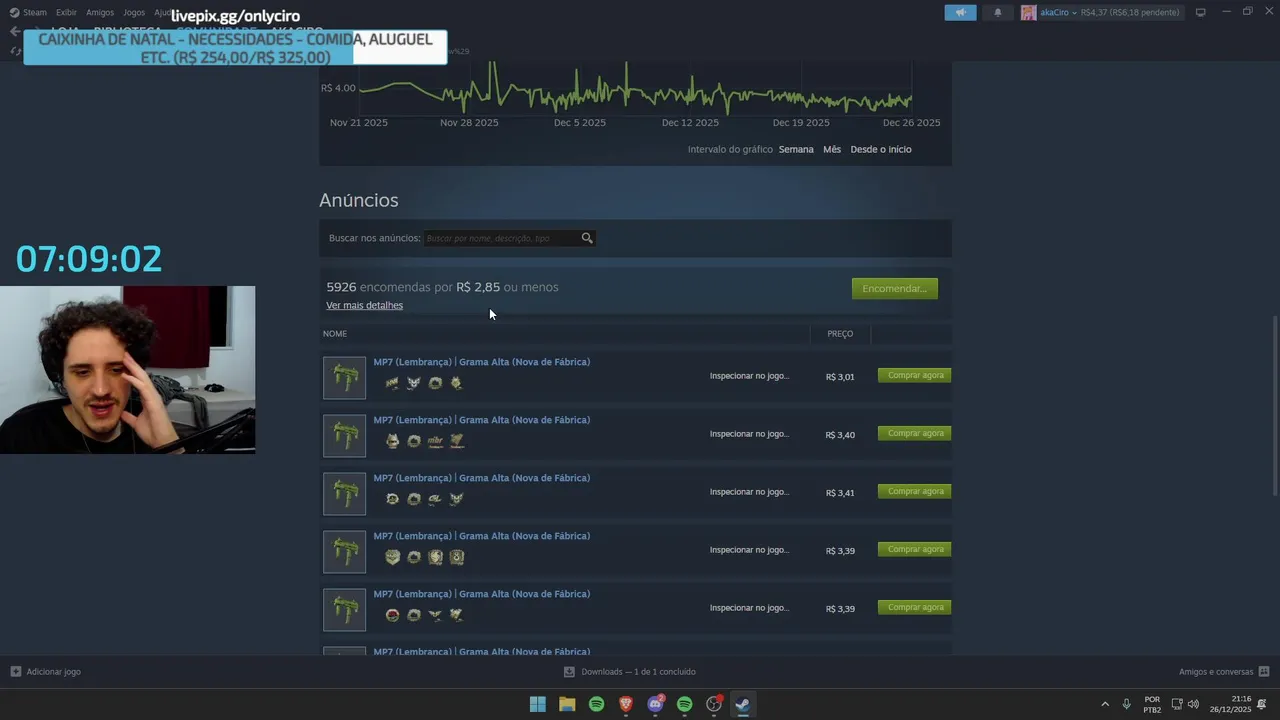Viewport: 1280px width, 720px height.
Task: Click the R$ 3,41 listing MP7 thumbnail
Action: coord(344,493)
